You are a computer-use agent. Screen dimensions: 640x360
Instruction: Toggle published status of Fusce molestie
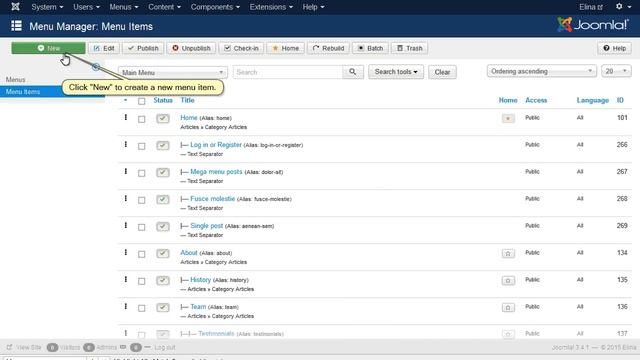(162, 200)
